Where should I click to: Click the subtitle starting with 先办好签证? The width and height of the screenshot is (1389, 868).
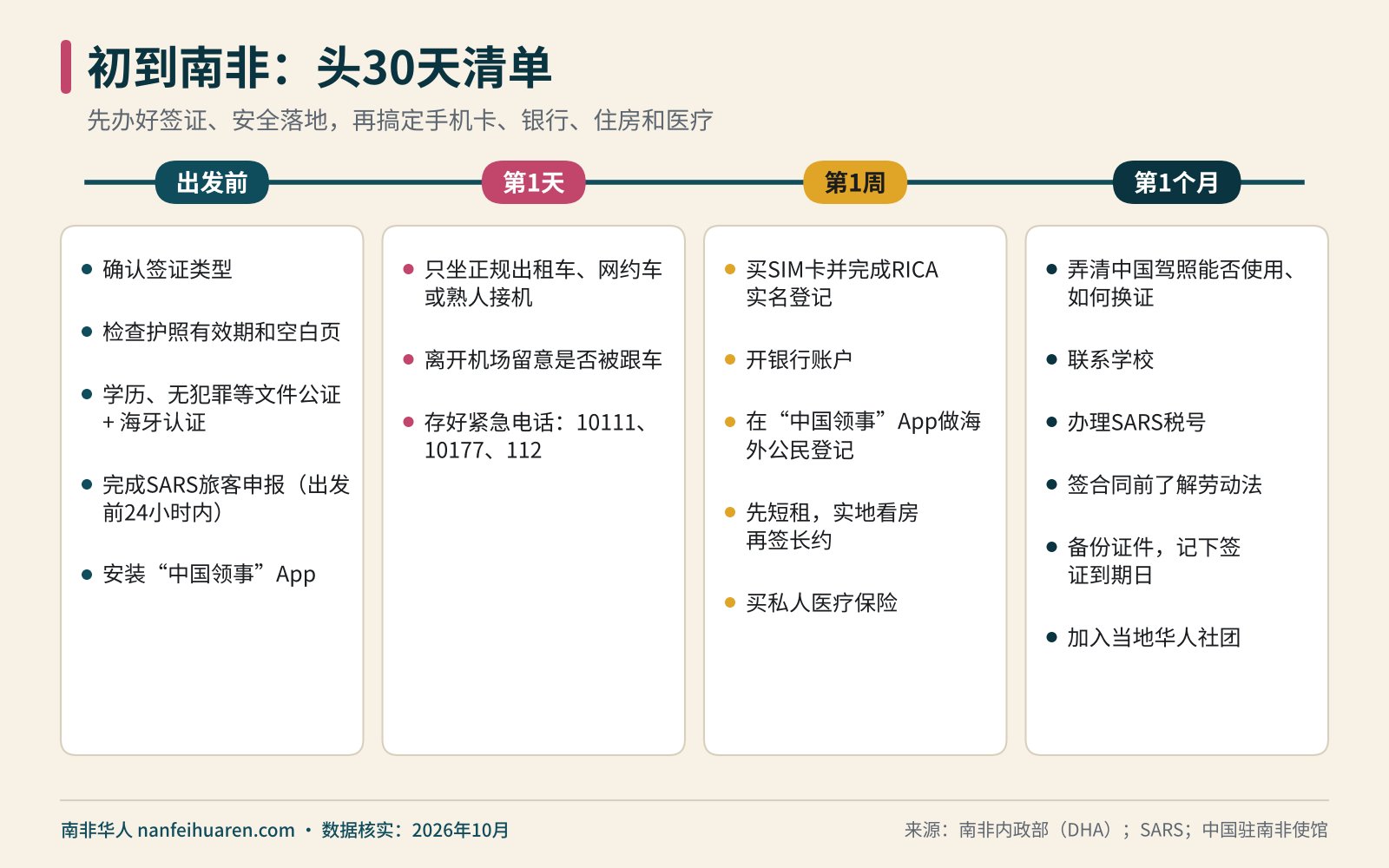click(x=400, y=120)
